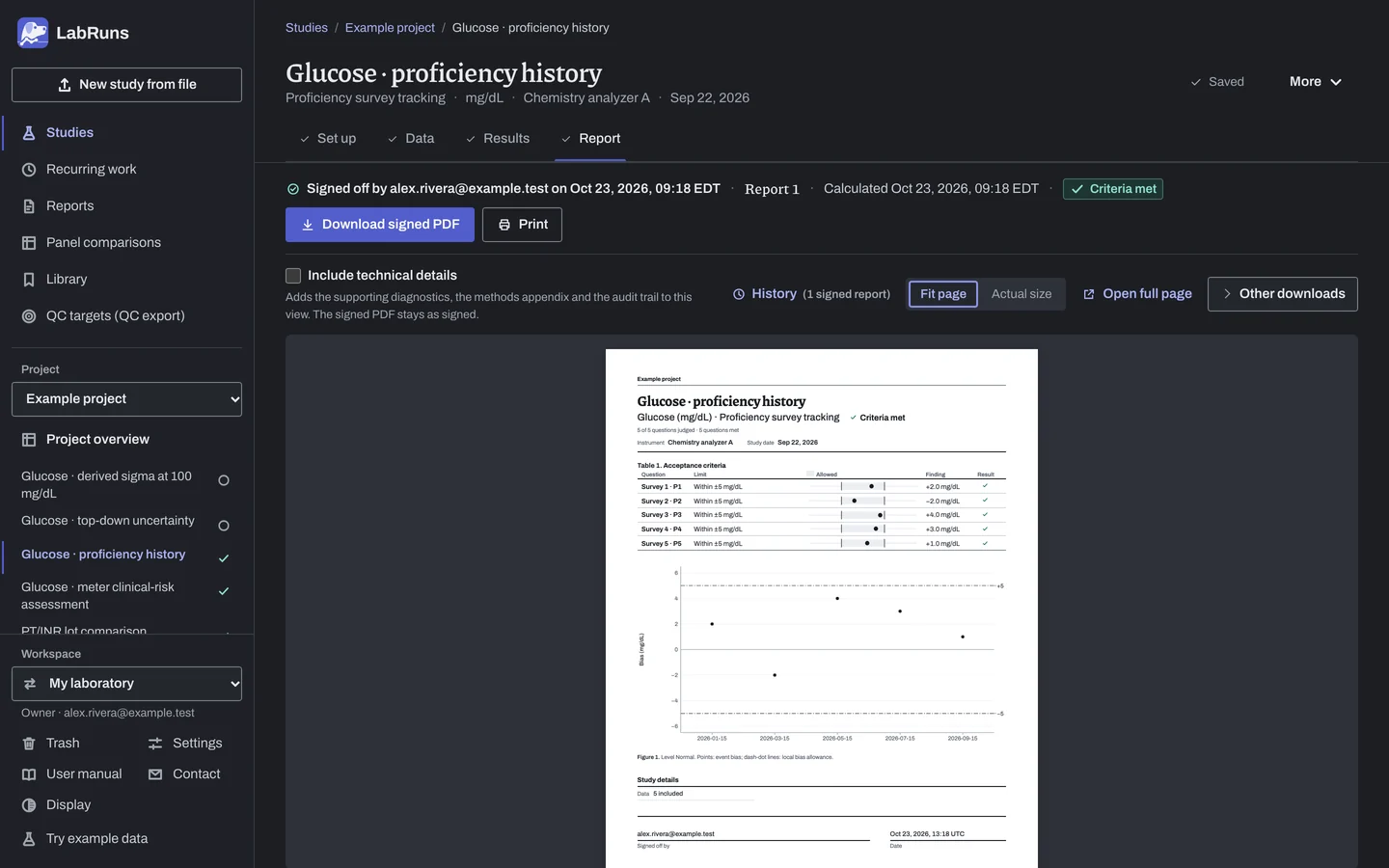1389x868 pixels.
Task: Click status circle for top-down uncertainty study
Action: click(x=224, y=526)
